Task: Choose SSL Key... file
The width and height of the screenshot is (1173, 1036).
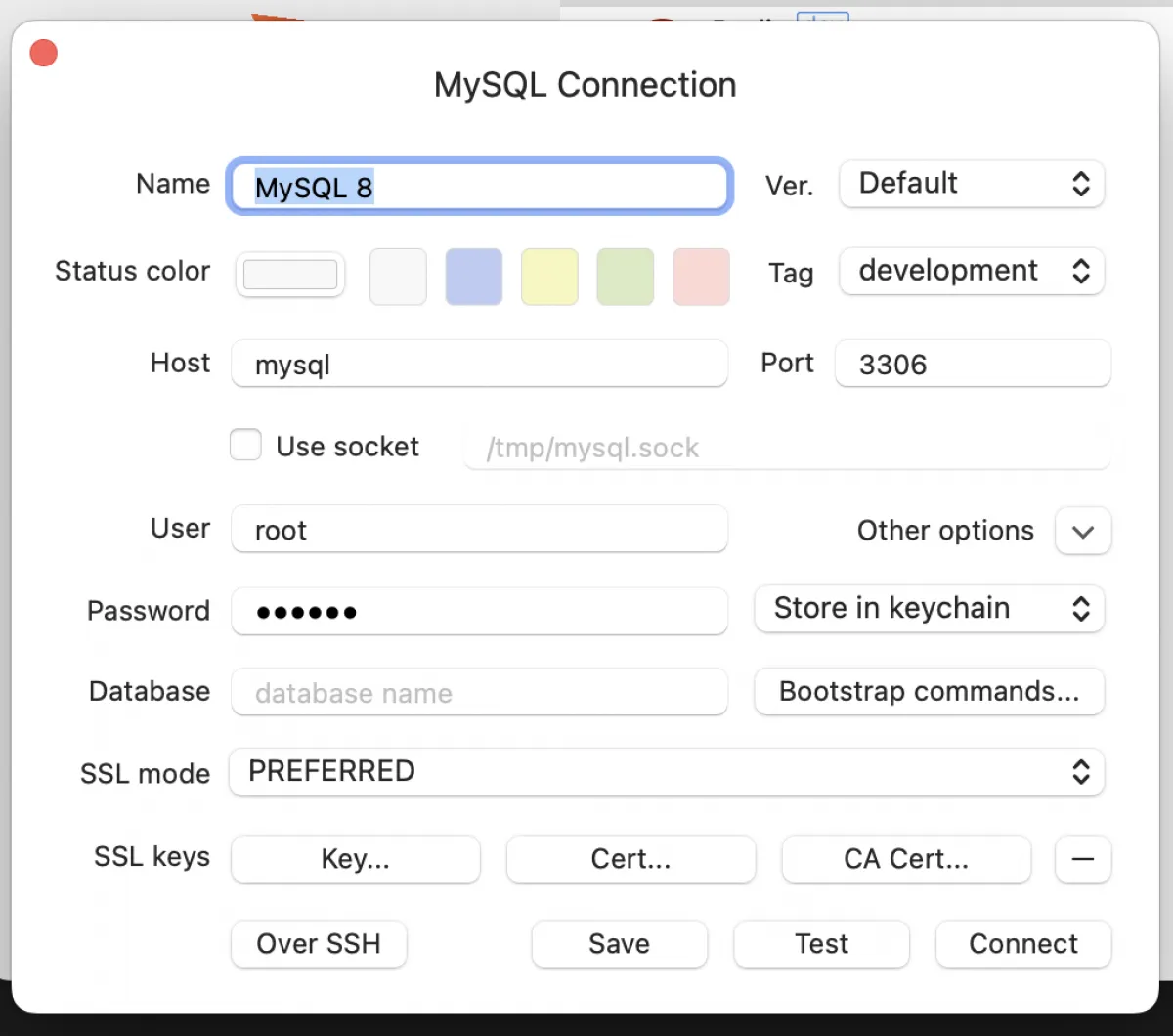Action: [356, 859]
